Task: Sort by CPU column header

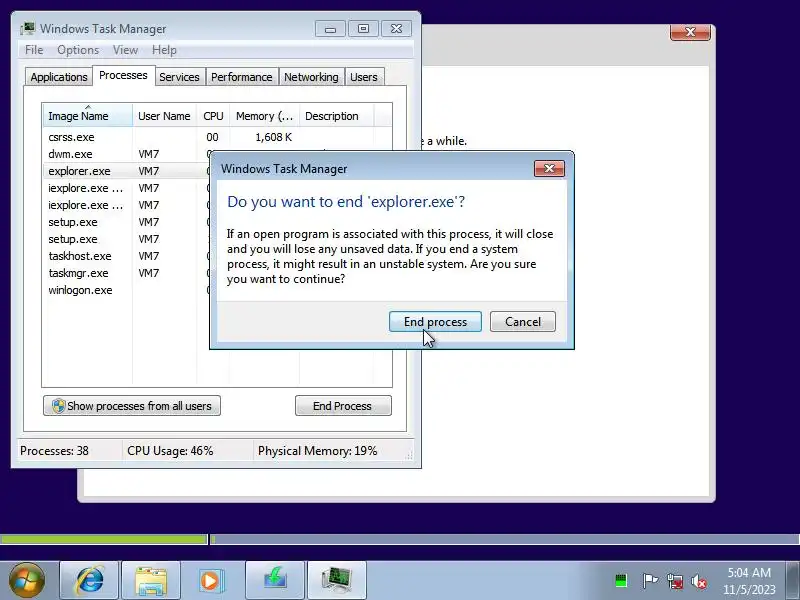Action: 213,116
